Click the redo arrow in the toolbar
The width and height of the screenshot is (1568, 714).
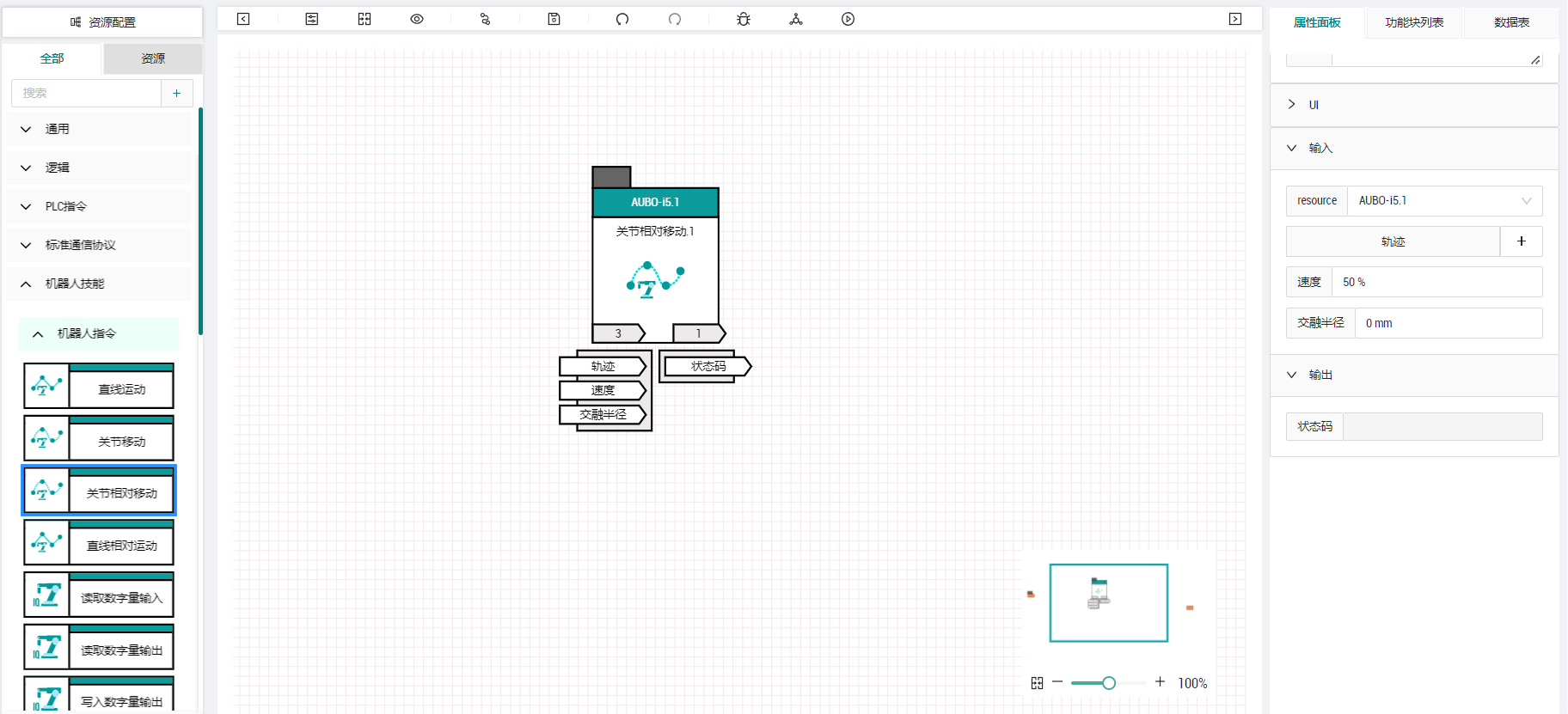click(675, 19)
